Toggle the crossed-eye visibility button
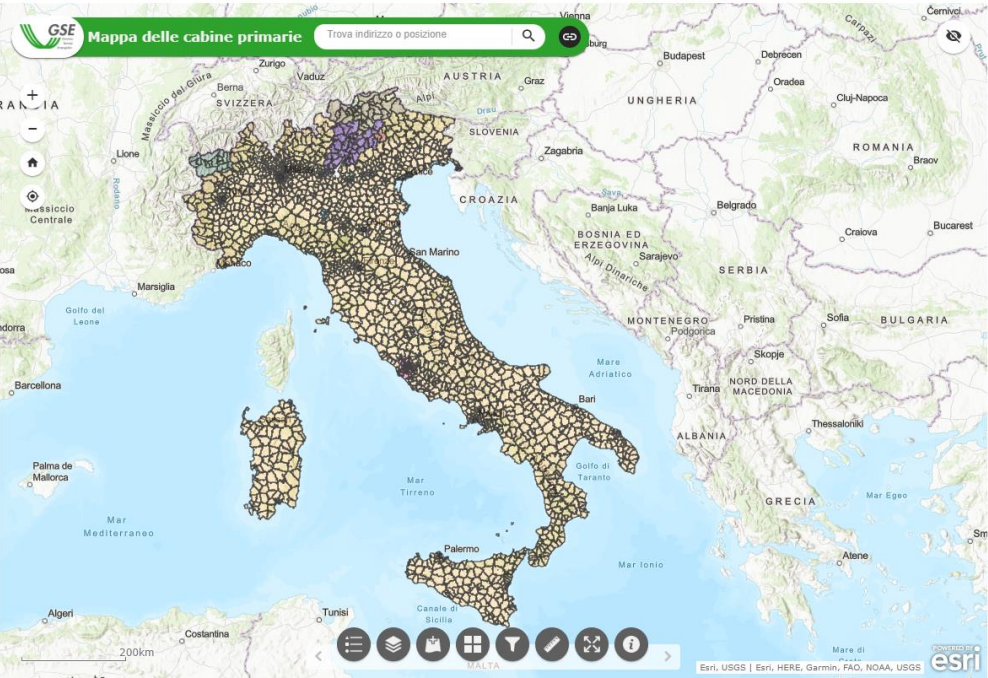The width and height of the screenshot is (988, 678). (953, 37)
